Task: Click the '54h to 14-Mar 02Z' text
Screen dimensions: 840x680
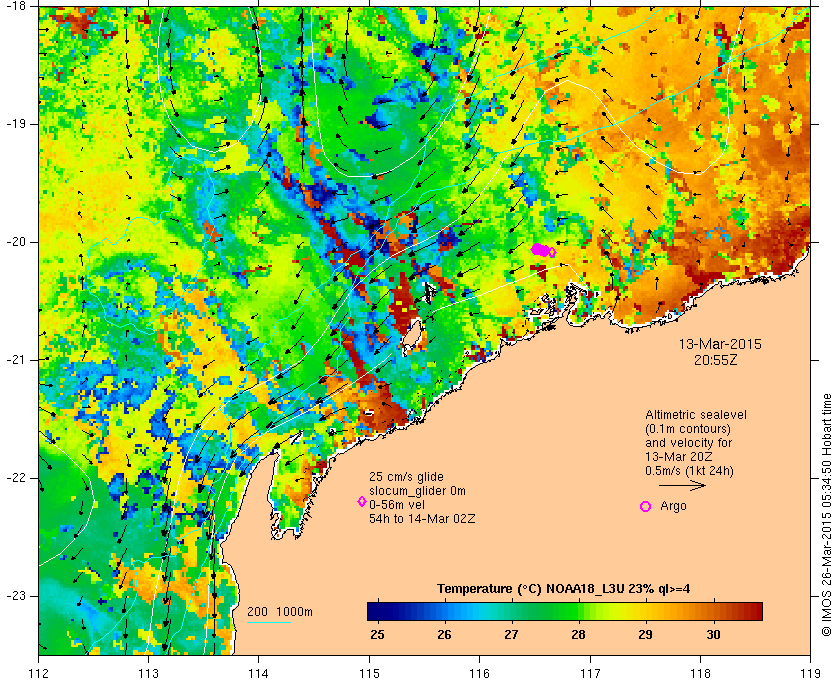Action: point(422,519)
